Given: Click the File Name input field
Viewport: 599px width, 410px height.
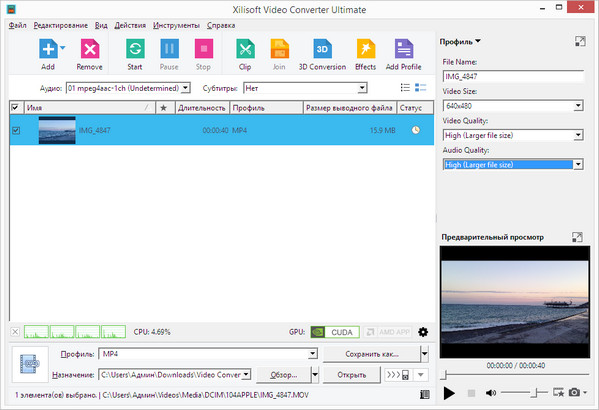Looking at the screenshot, I should [x=513, y=76].
